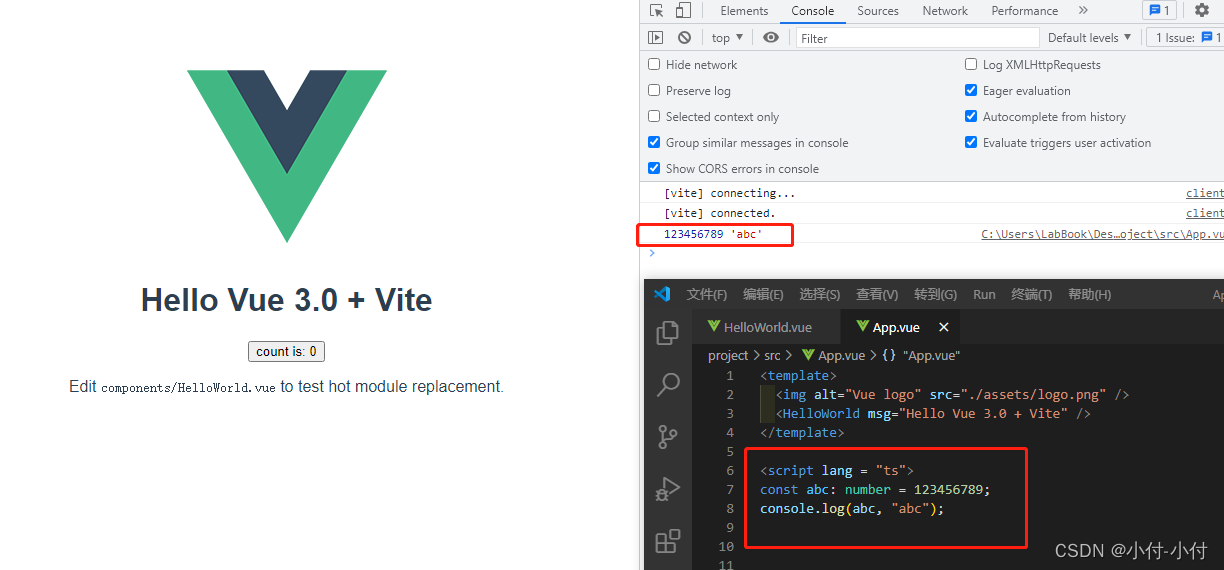Open the VS Code Search icon
Screen dimensions: 1224x570
[x=668, y=385]
